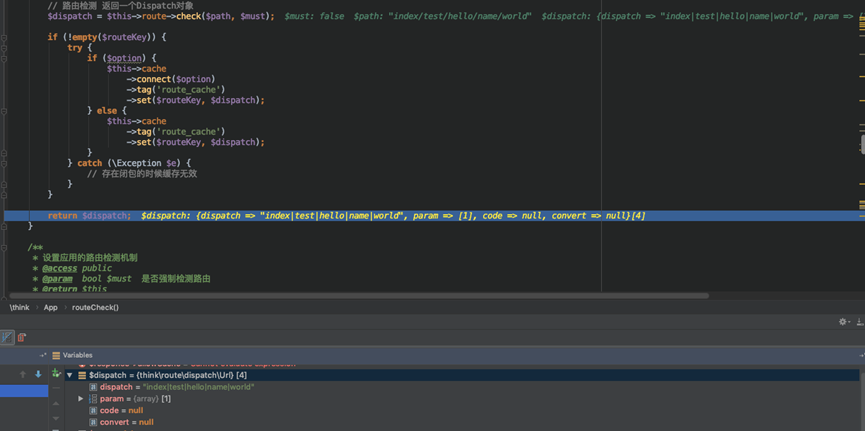This screenshot has width=865, height=431.
Task: Select the $dispatch variable row
Action: click(462, 375)
